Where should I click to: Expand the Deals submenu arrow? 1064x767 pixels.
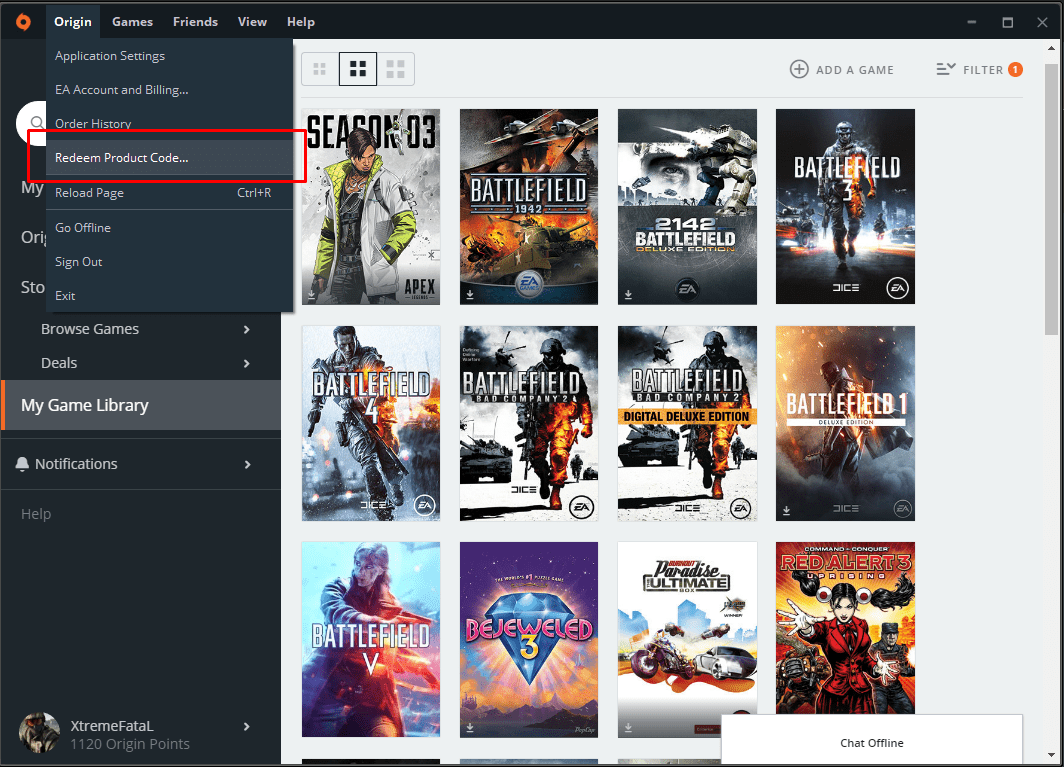(246, 363)
